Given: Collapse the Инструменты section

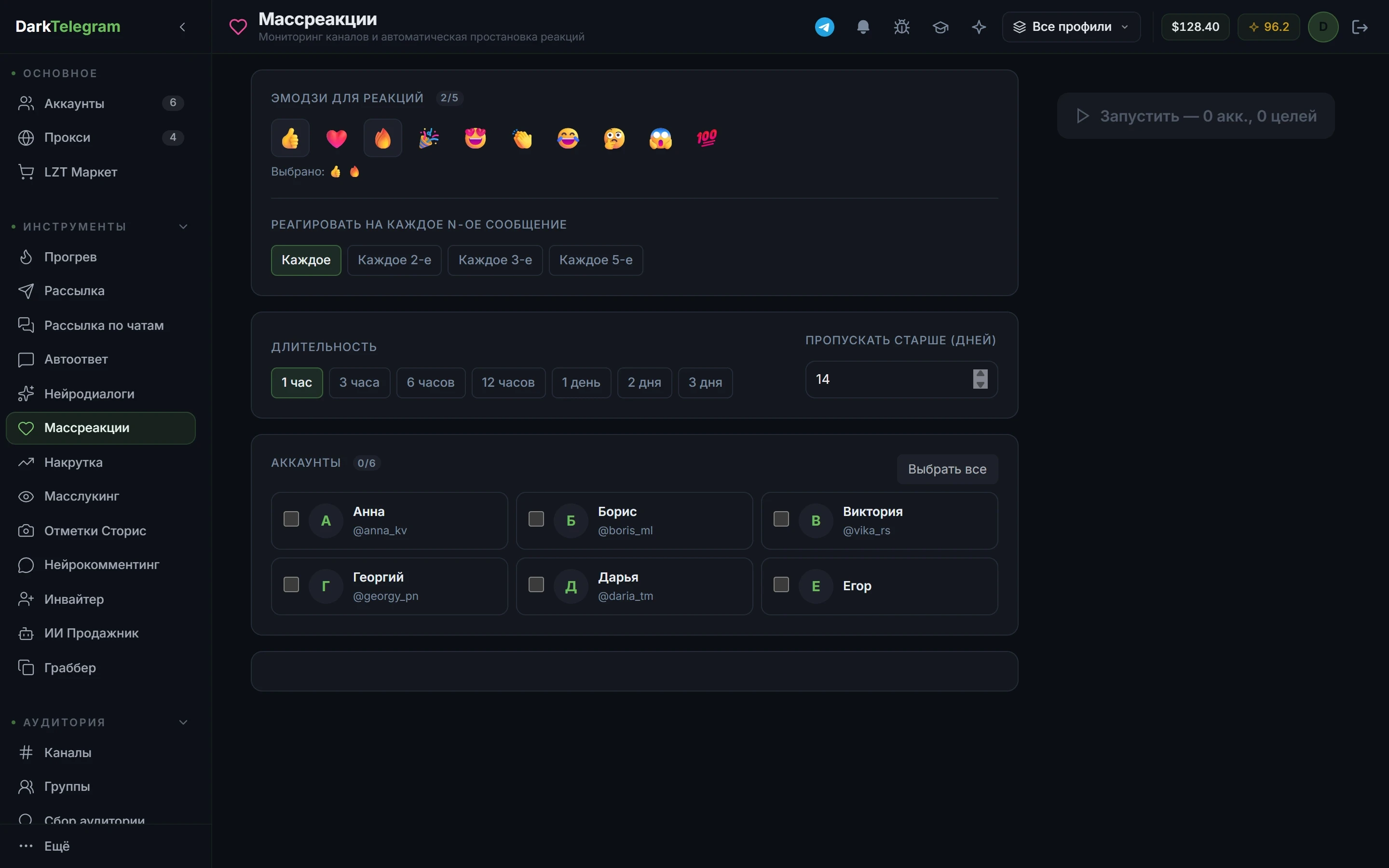Looking at the screenshot, I should coord(183,227).
